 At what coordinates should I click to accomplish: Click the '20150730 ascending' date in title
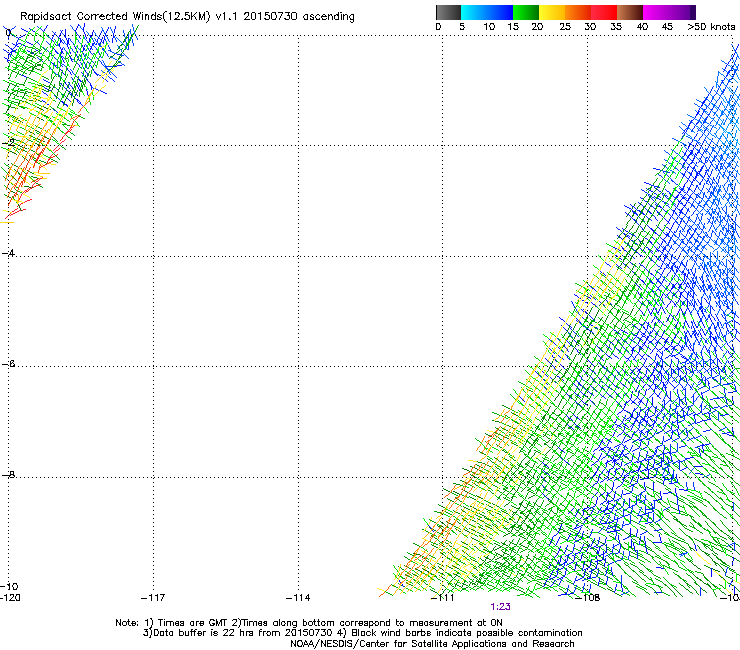tap(299, 17)
